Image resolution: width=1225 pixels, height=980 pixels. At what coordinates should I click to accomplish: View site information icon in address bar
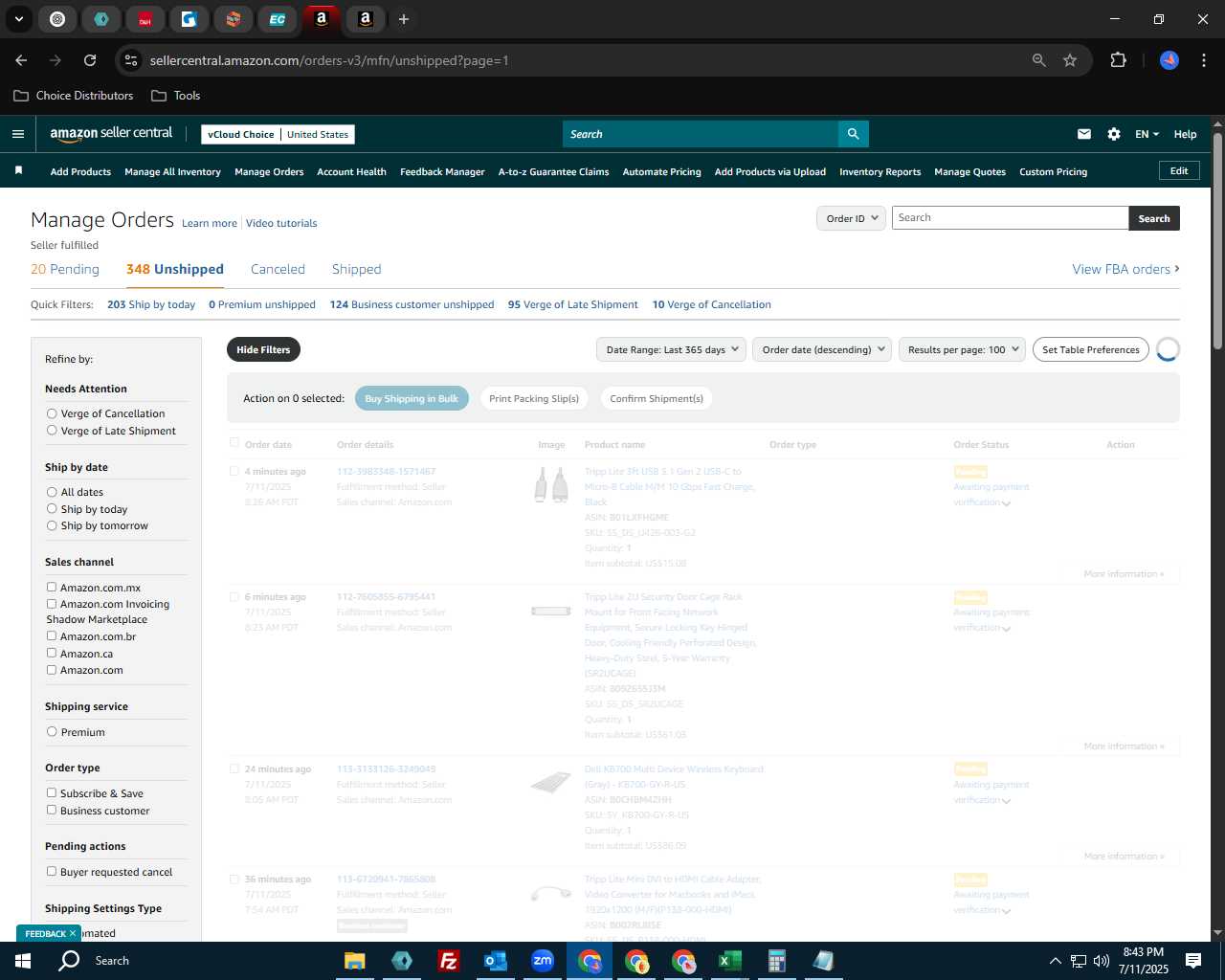[131, 60]
